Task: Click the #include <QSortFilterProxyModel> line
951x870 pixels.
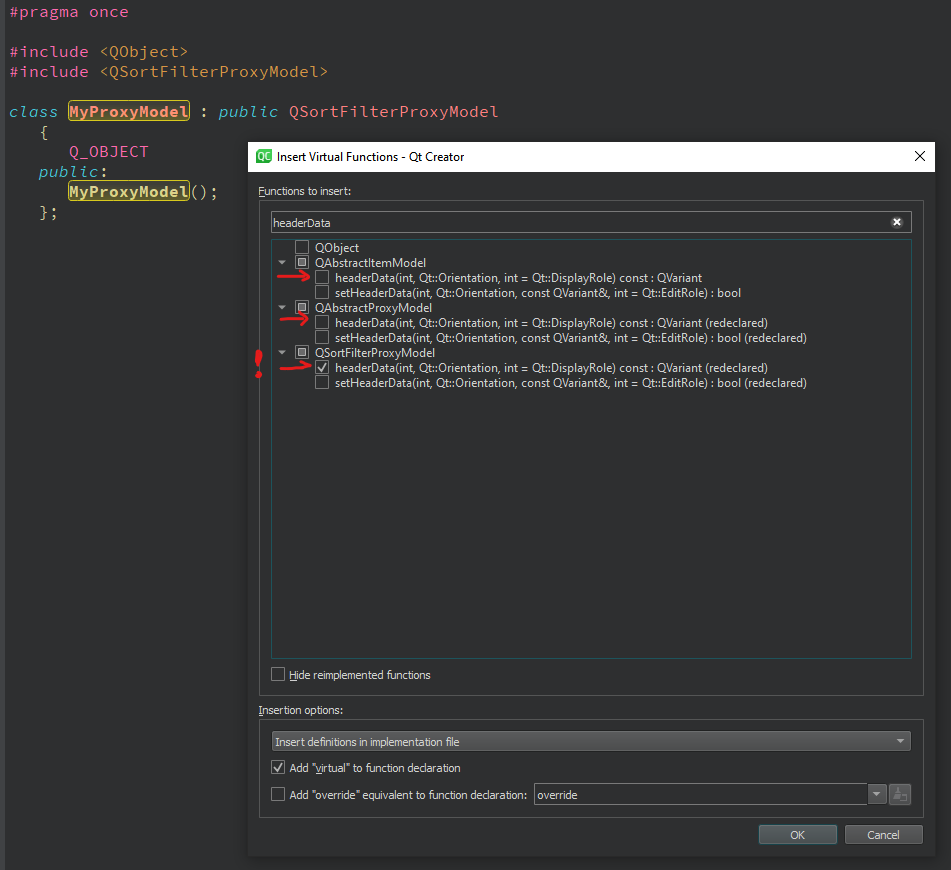Action: pos(168,72)
